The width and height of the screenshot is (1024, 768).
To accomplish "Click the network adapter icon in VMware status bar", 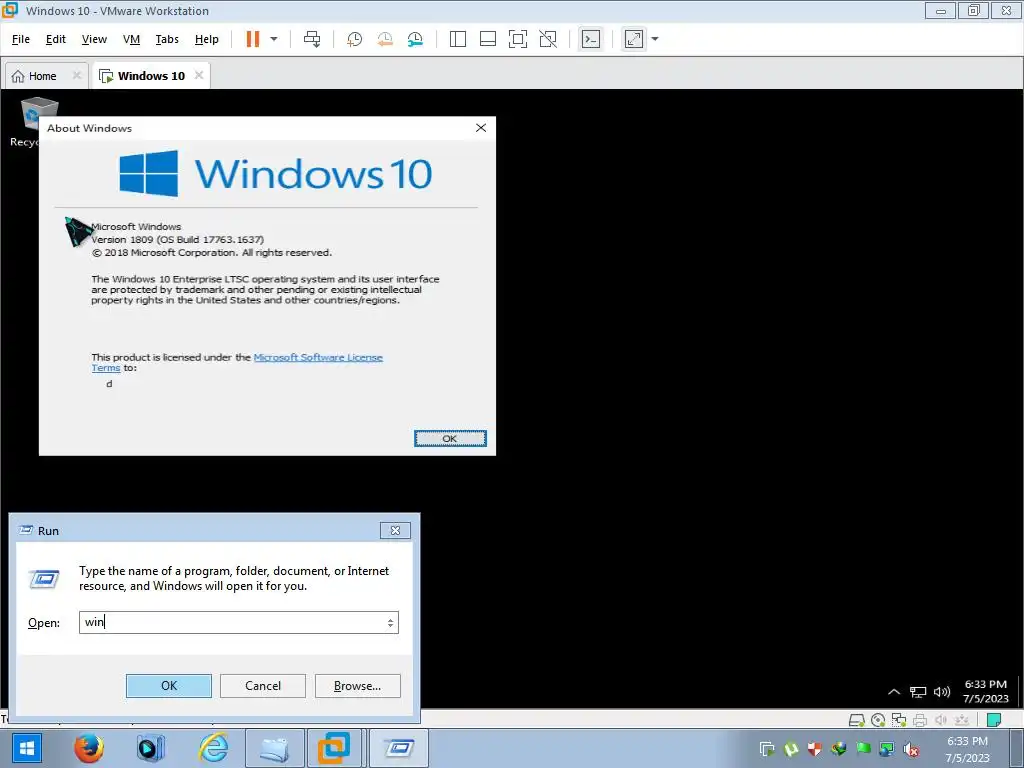I will pos(899,720).
